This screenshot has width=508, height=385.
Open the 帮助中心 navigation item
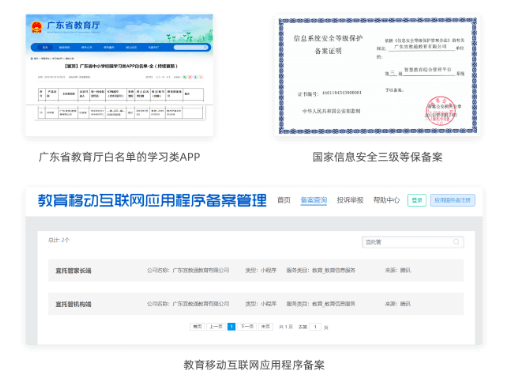pos(386,200)
